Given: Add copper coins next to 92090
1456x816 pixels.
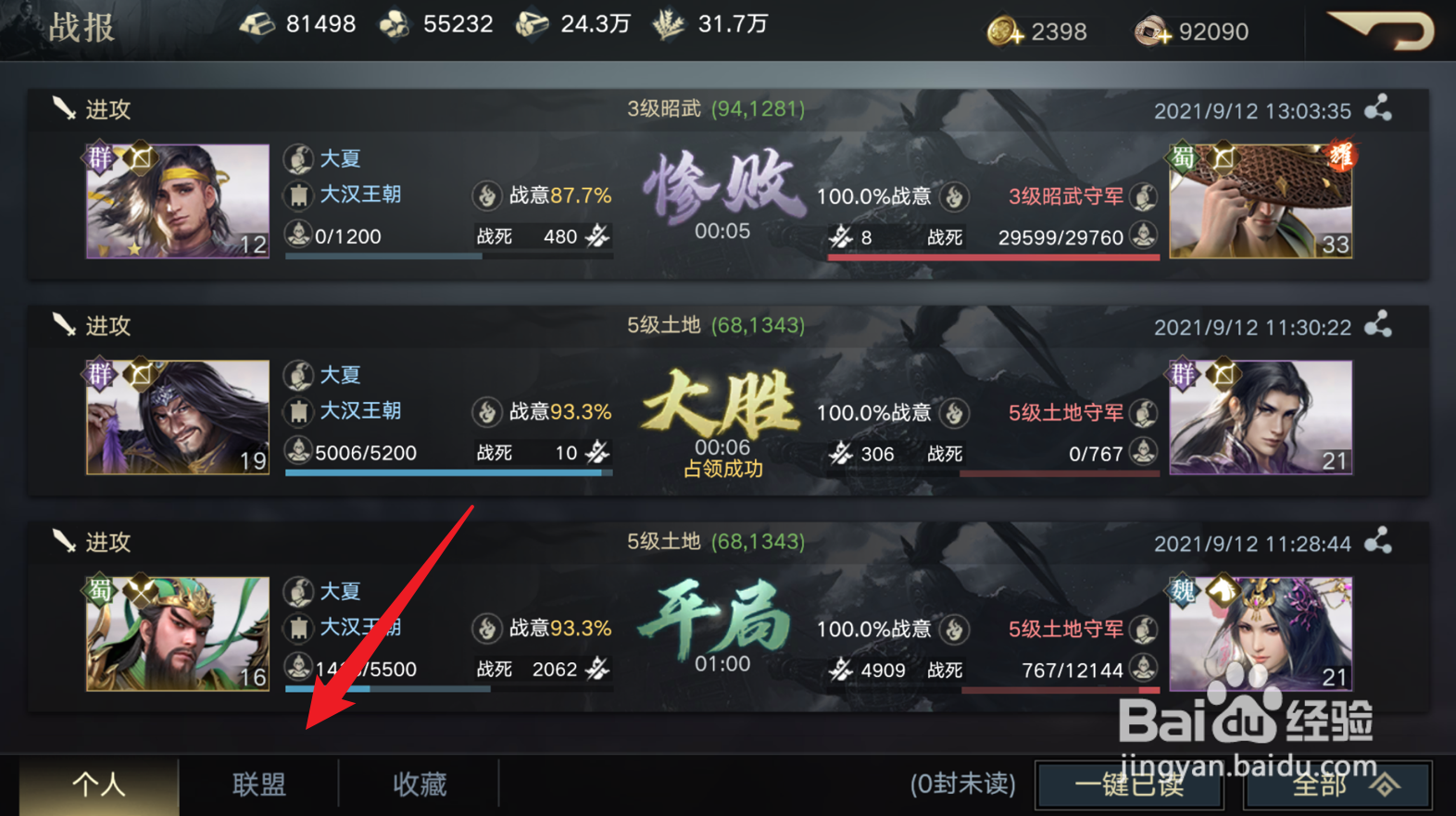Looking at the screenshot, I should pos(1152,32).
